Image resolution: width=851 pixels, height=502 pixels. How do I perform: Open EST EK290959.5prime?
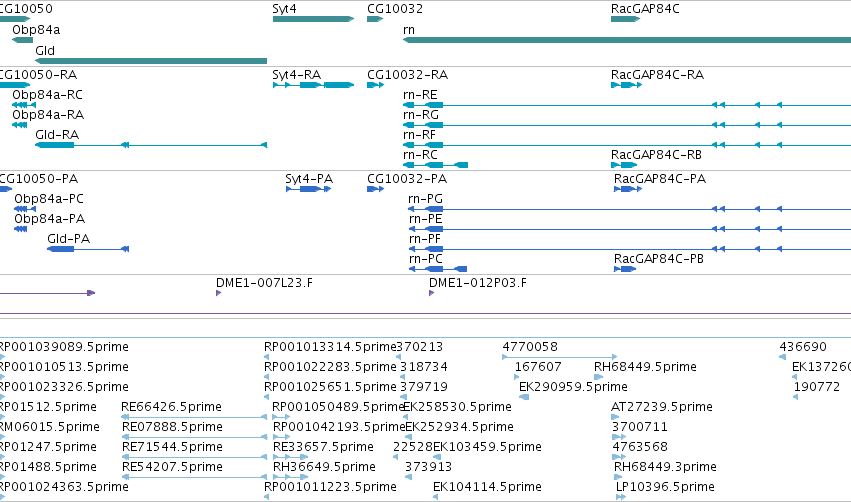coord(573,387)
